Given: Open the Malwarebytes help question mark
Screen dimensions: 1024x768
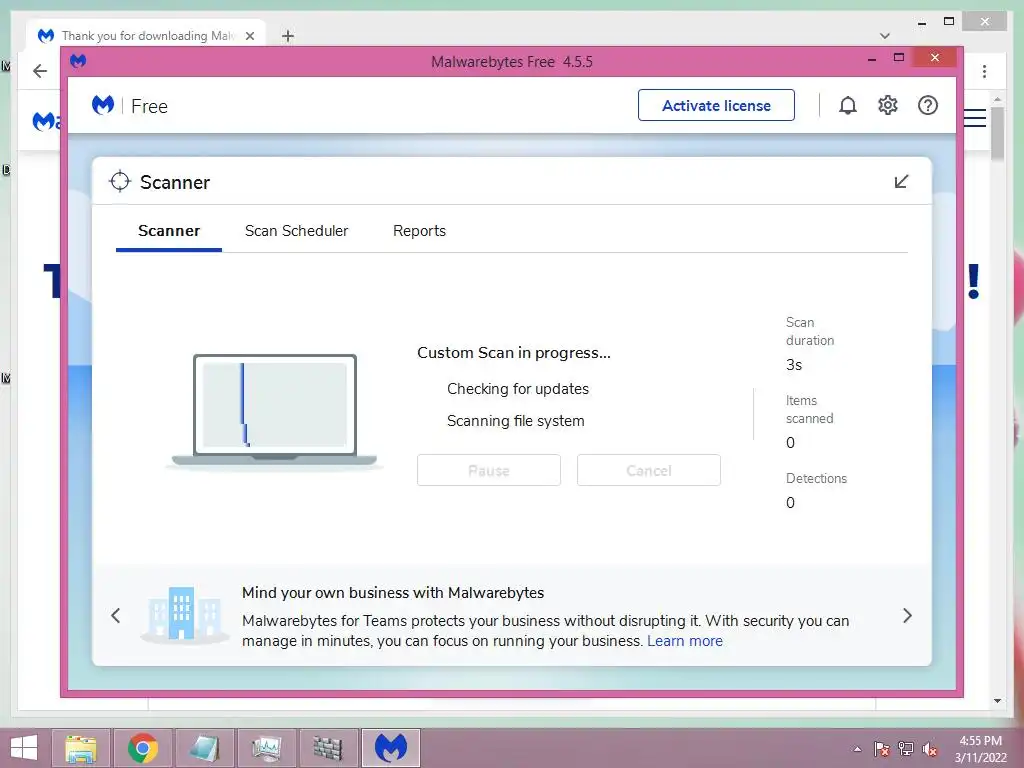Looking at the screenshot, I should pos(927,105).
